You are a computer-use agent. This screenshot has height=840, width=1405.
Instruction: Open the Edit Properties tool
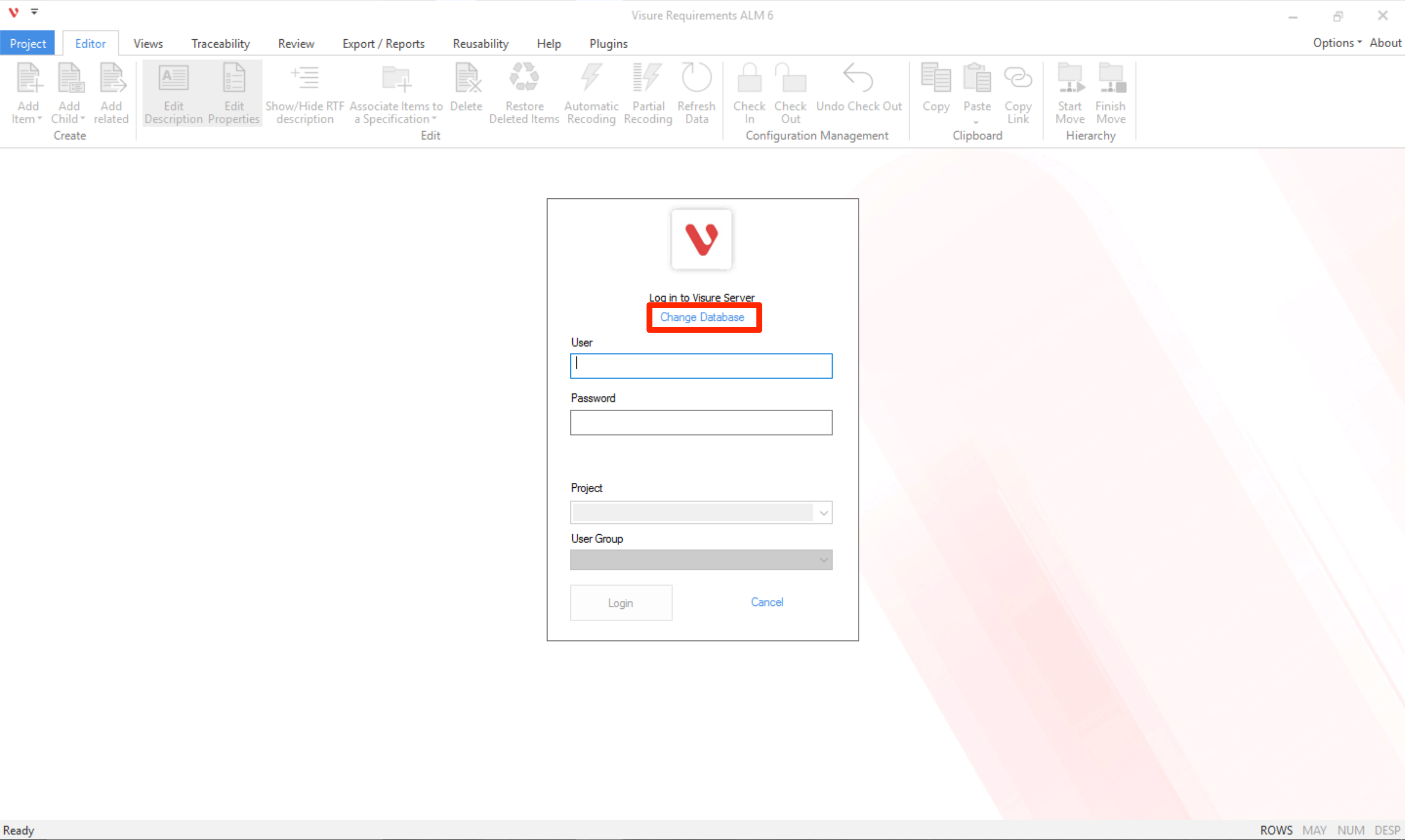(x=234, y=93)
